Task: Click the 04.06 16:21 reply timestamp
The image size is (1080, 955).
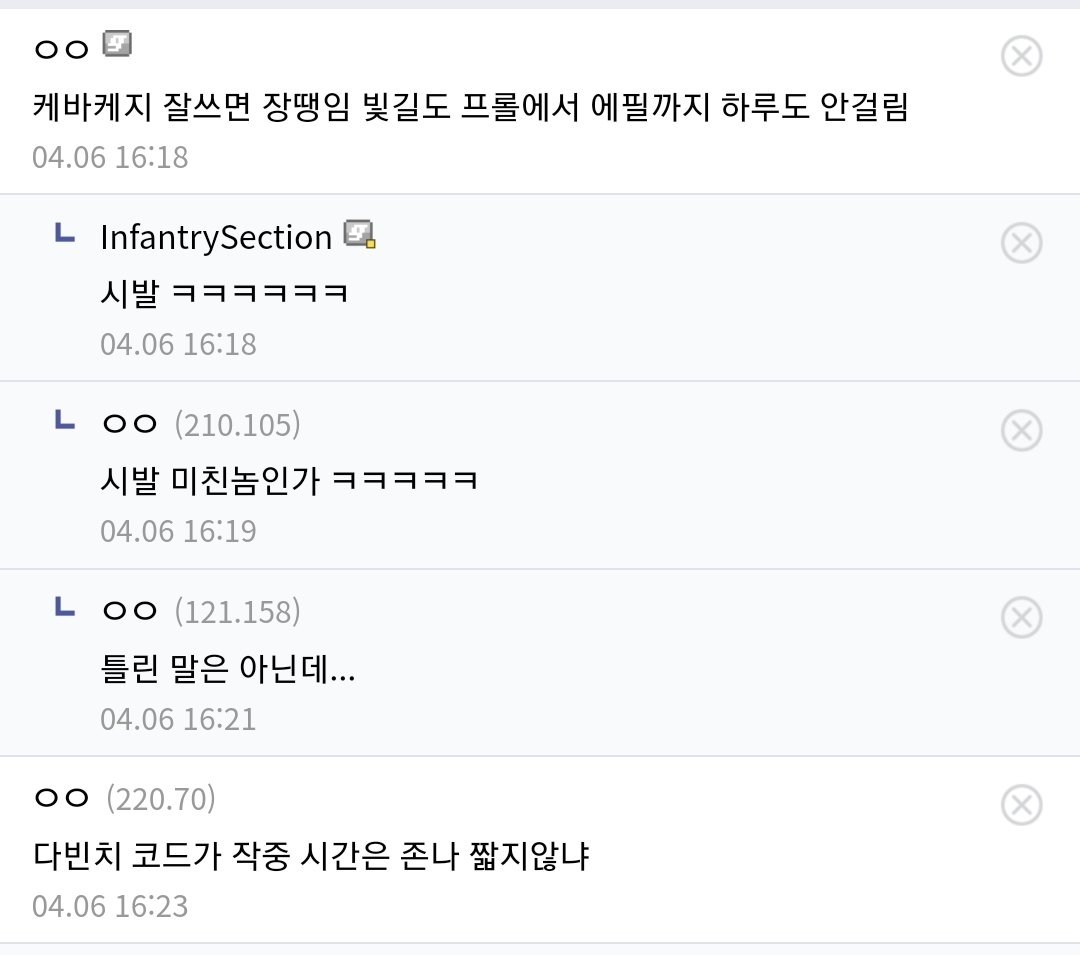Action: [x=178, y=719]
